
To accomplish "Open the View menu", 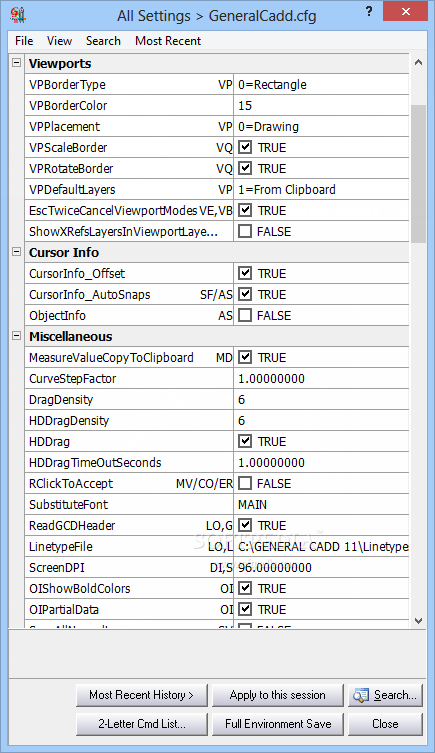I will [x=60, y=41].
